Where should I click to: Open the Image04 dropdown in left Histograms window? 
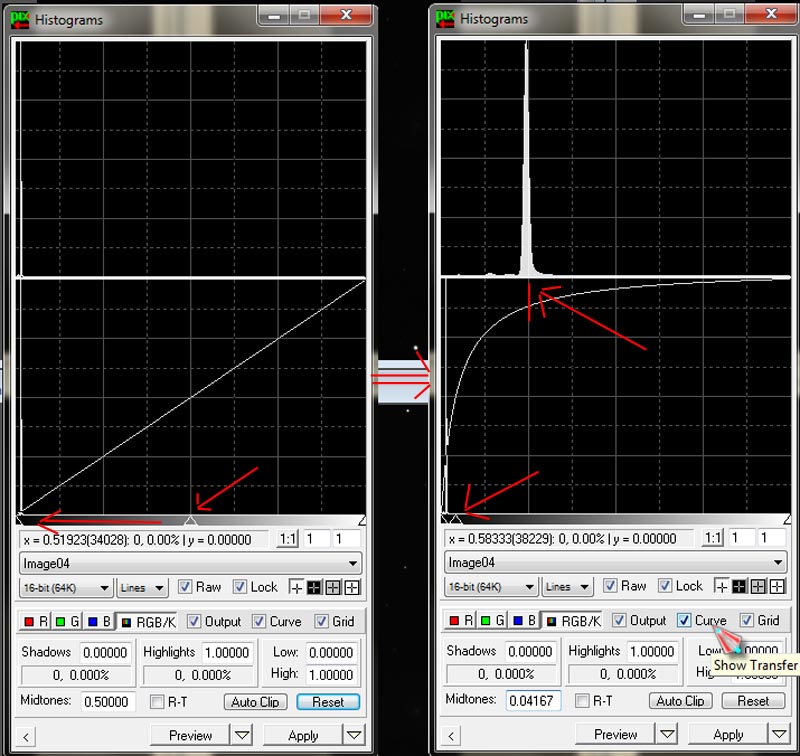point(190,563)
